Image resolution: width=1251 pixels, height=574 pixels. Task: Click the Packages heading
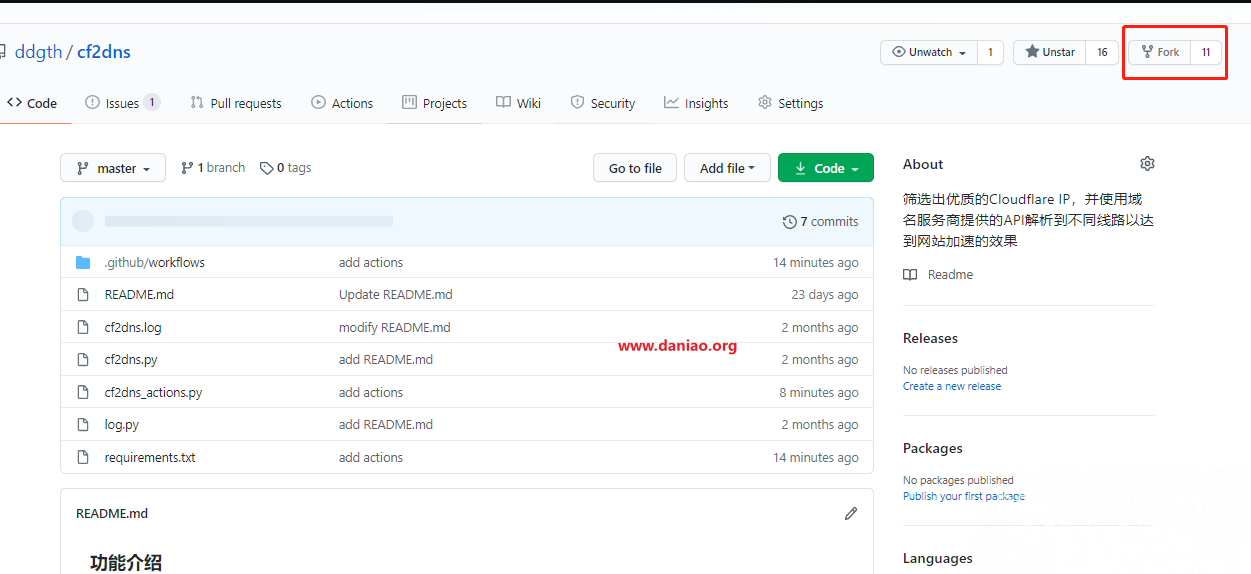pyautogui.click(x=932, y=448)
